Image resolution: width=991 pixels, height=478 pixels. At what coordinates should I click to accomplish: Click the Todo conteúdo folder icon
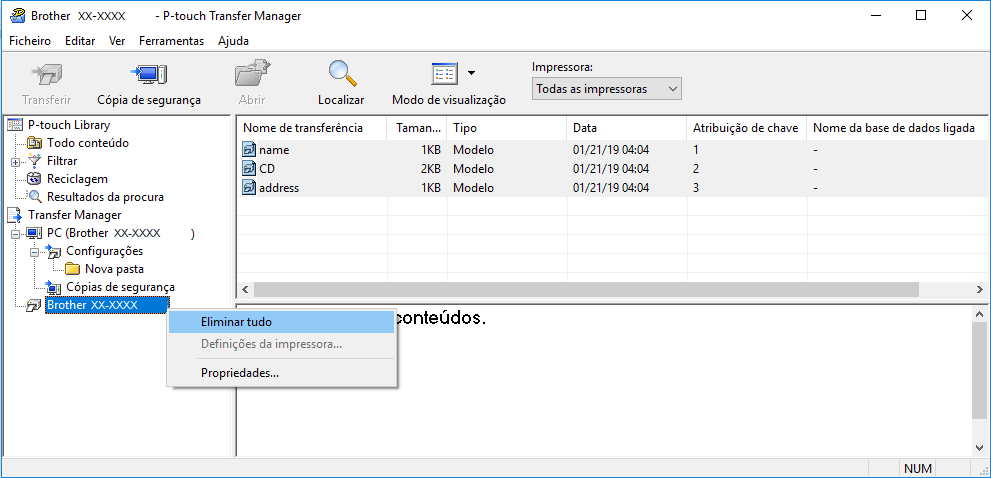(35, 143)
